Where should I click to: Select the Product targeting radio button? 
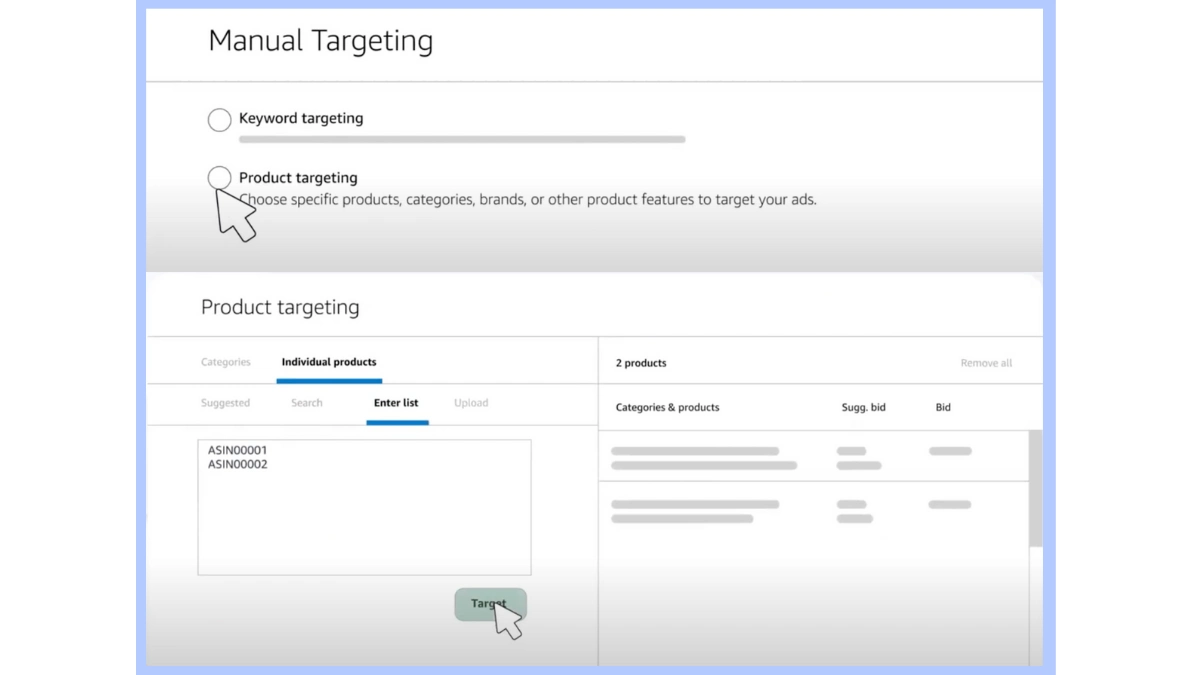219,178
